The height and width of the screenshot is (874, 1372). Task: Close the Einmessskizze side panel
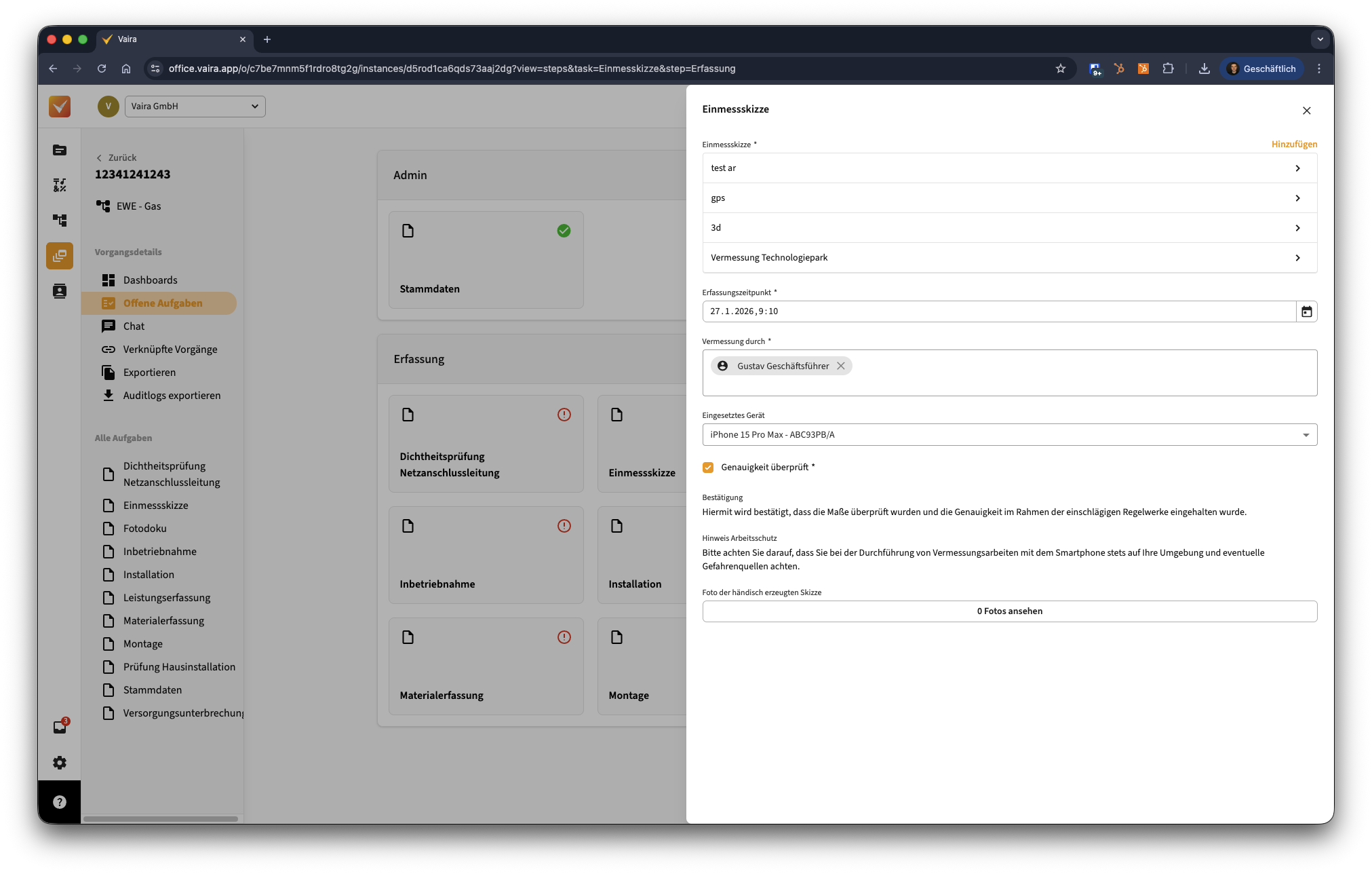(1306, 111)
